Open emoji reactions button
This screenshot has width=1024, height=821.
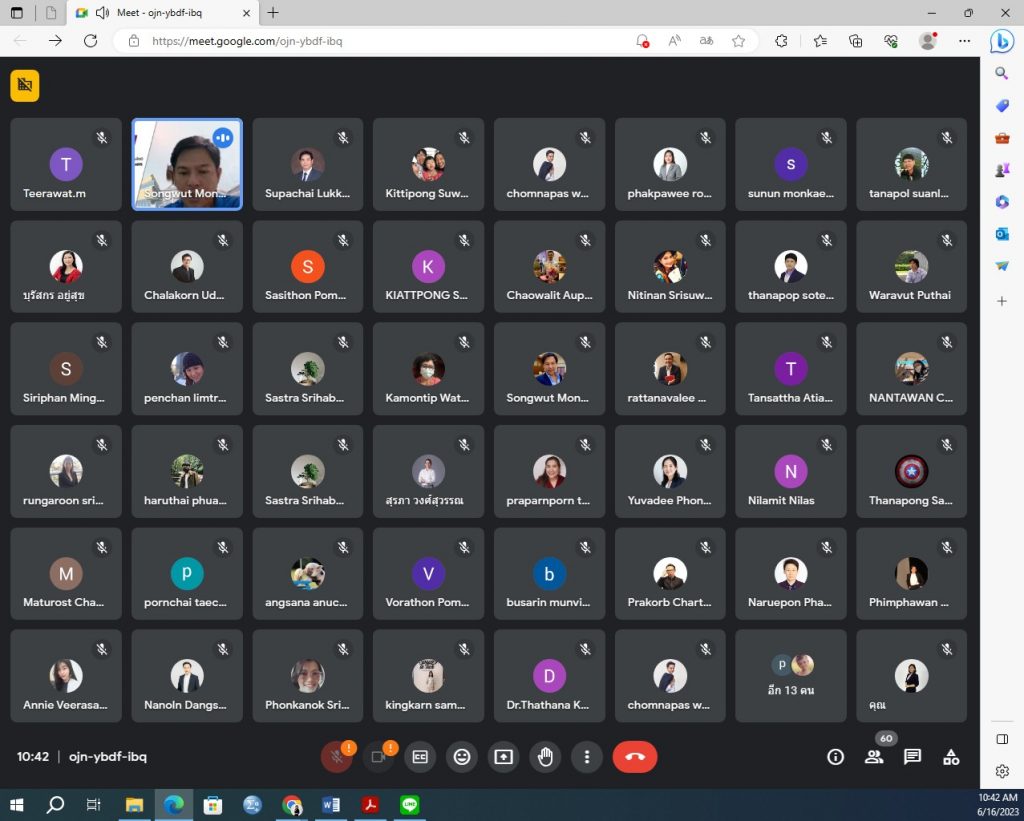462,757
